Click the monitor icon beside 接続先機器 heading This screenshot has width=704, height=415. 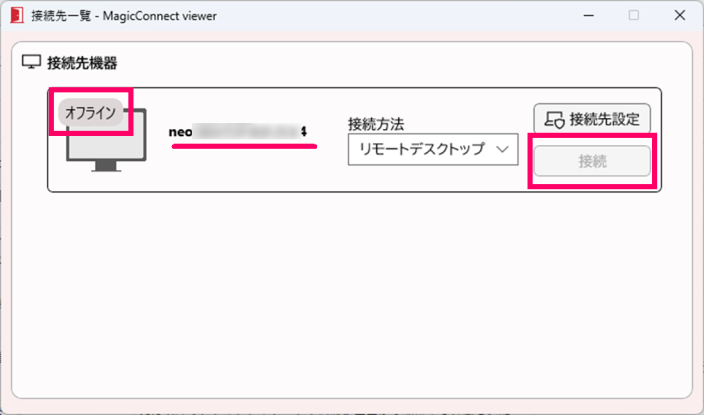(x=31, y=62)
